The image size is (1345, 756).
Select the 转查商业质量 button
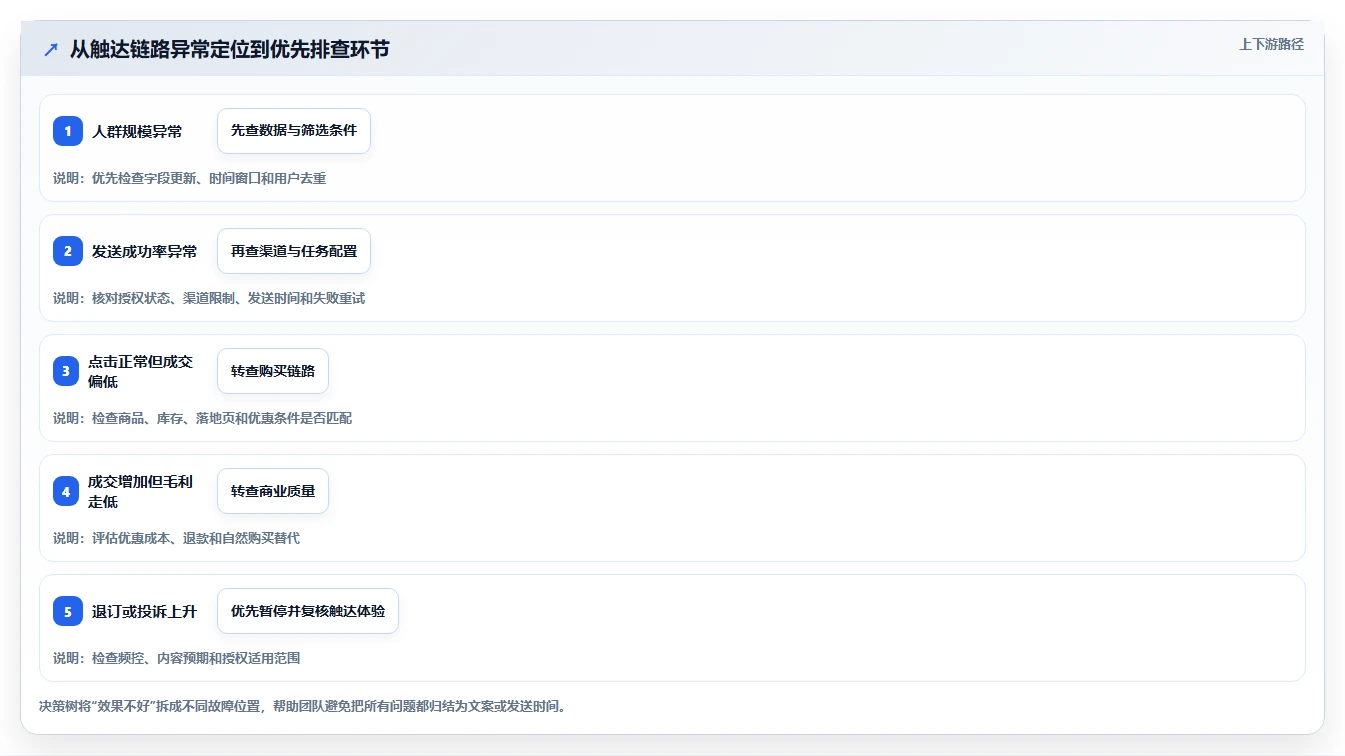(x=273, y=491)
